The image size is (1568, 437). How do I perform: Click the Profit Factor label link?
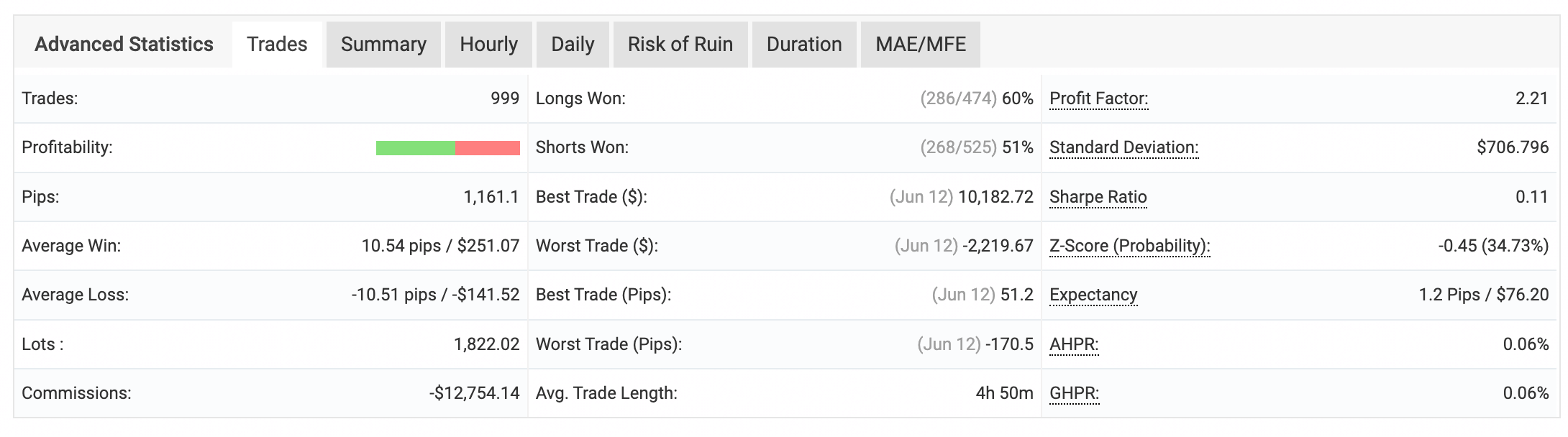(1098, 98)
